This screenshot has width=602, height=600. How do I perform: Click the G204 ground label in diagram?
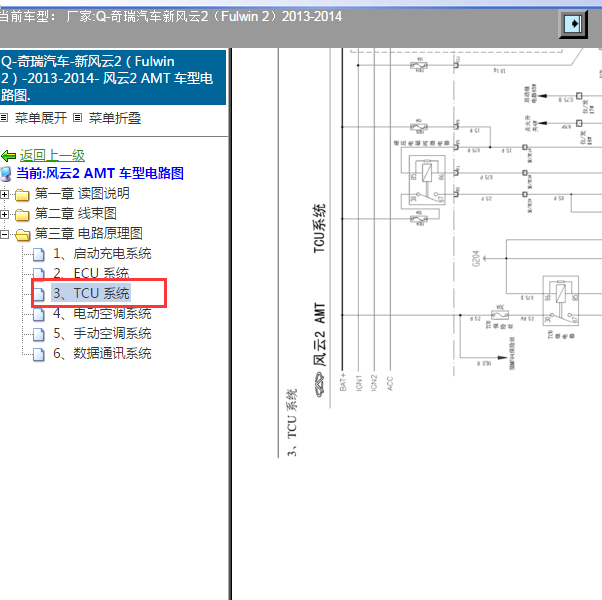pos(475,259)
